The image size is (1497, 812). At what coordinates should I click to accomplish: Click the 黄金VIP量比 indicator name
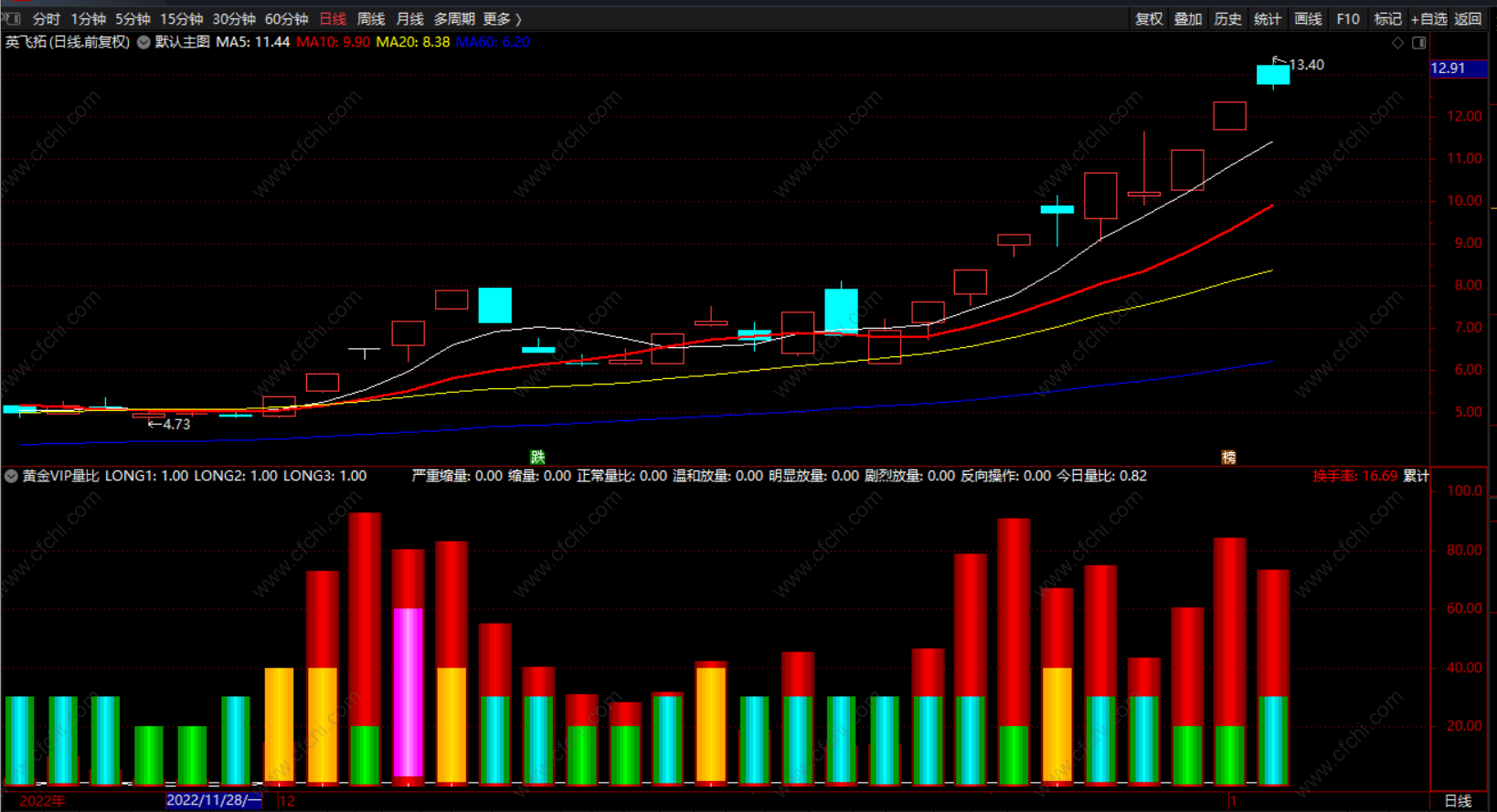60,476
